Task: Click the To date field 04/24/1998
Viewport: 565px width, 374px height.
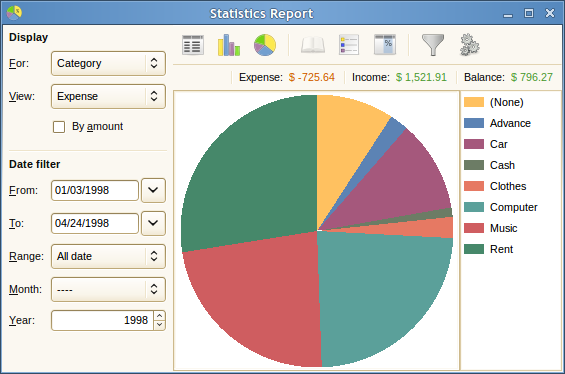Action: 95,223
